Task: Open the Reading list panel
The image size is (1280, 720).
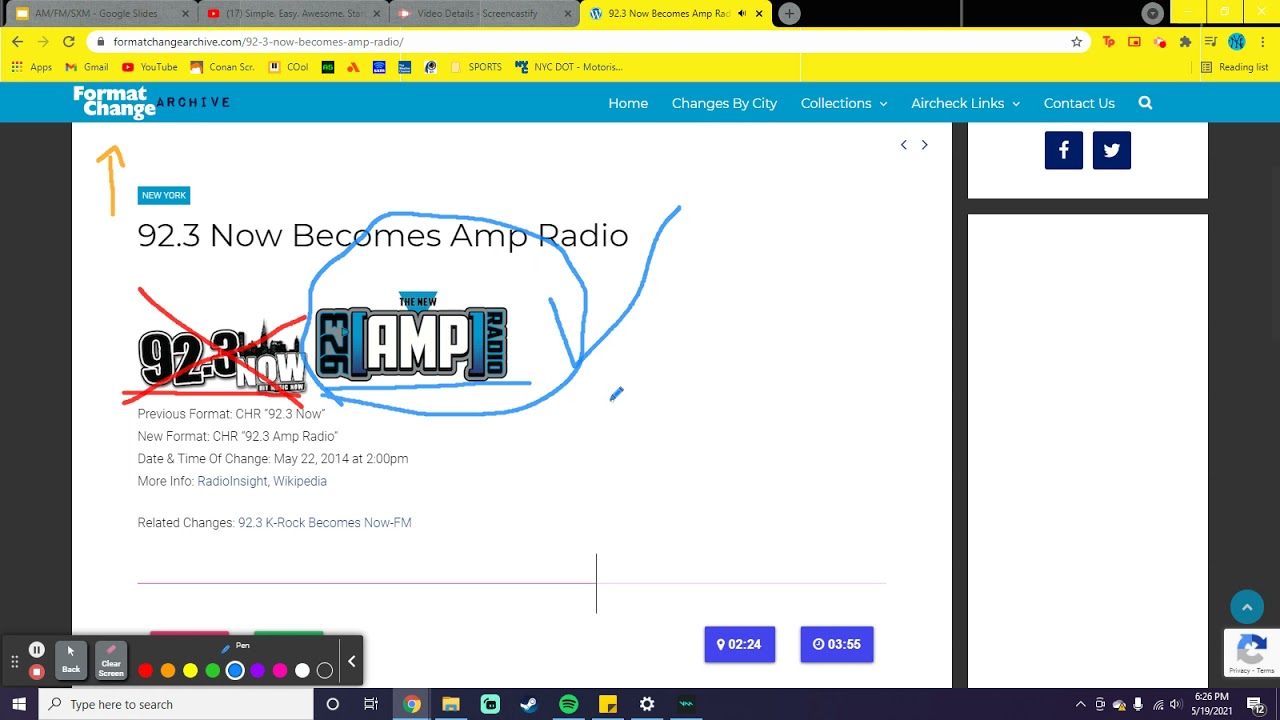Action: [1235, 67]
